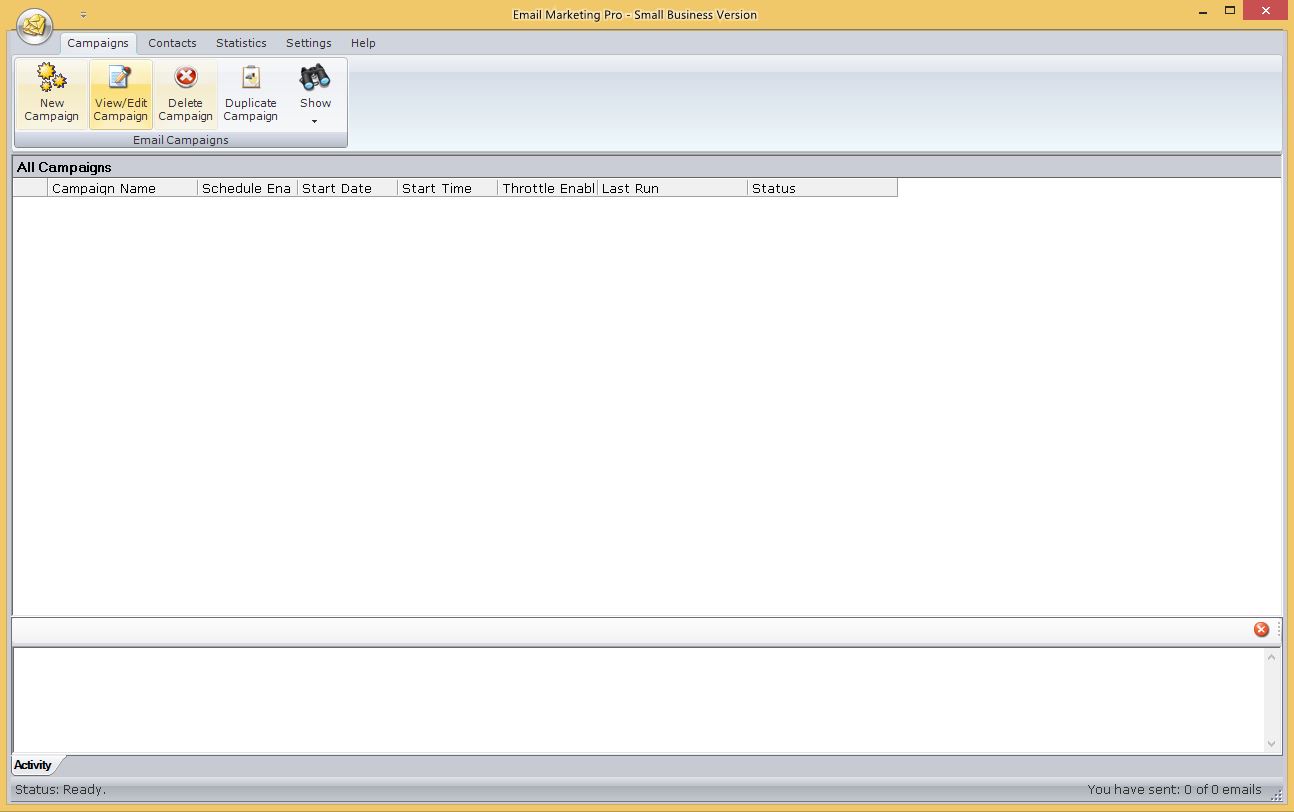
Task: Open the Statistics tab
Action: 240,42
